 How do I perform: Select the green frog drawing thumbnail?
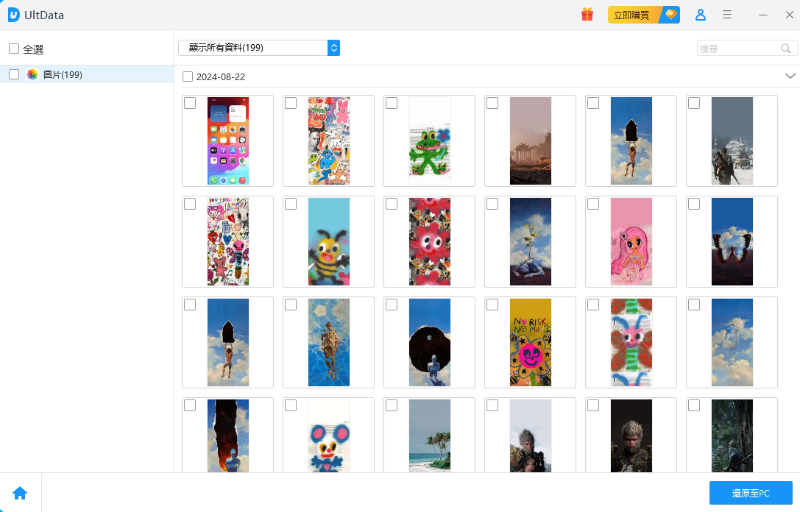[x=430, y=141]
